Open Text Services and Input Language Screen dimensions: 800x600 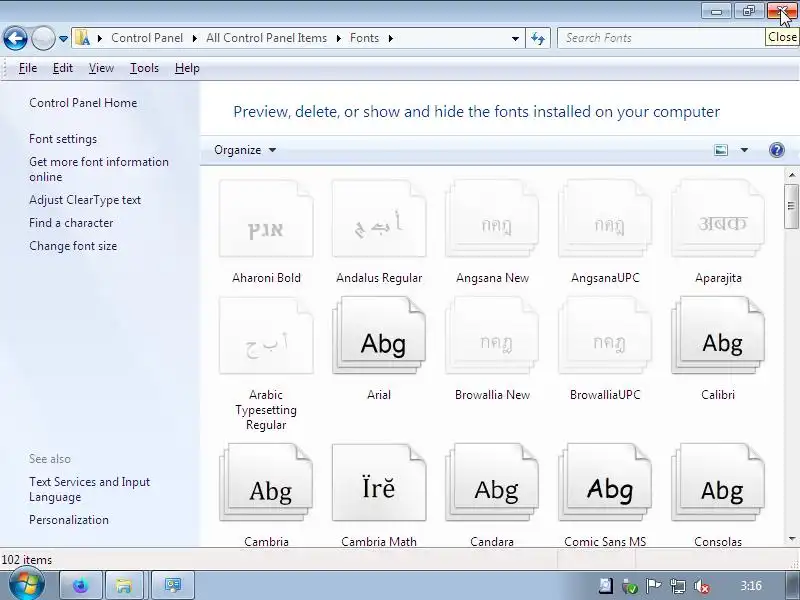point(89,489)
